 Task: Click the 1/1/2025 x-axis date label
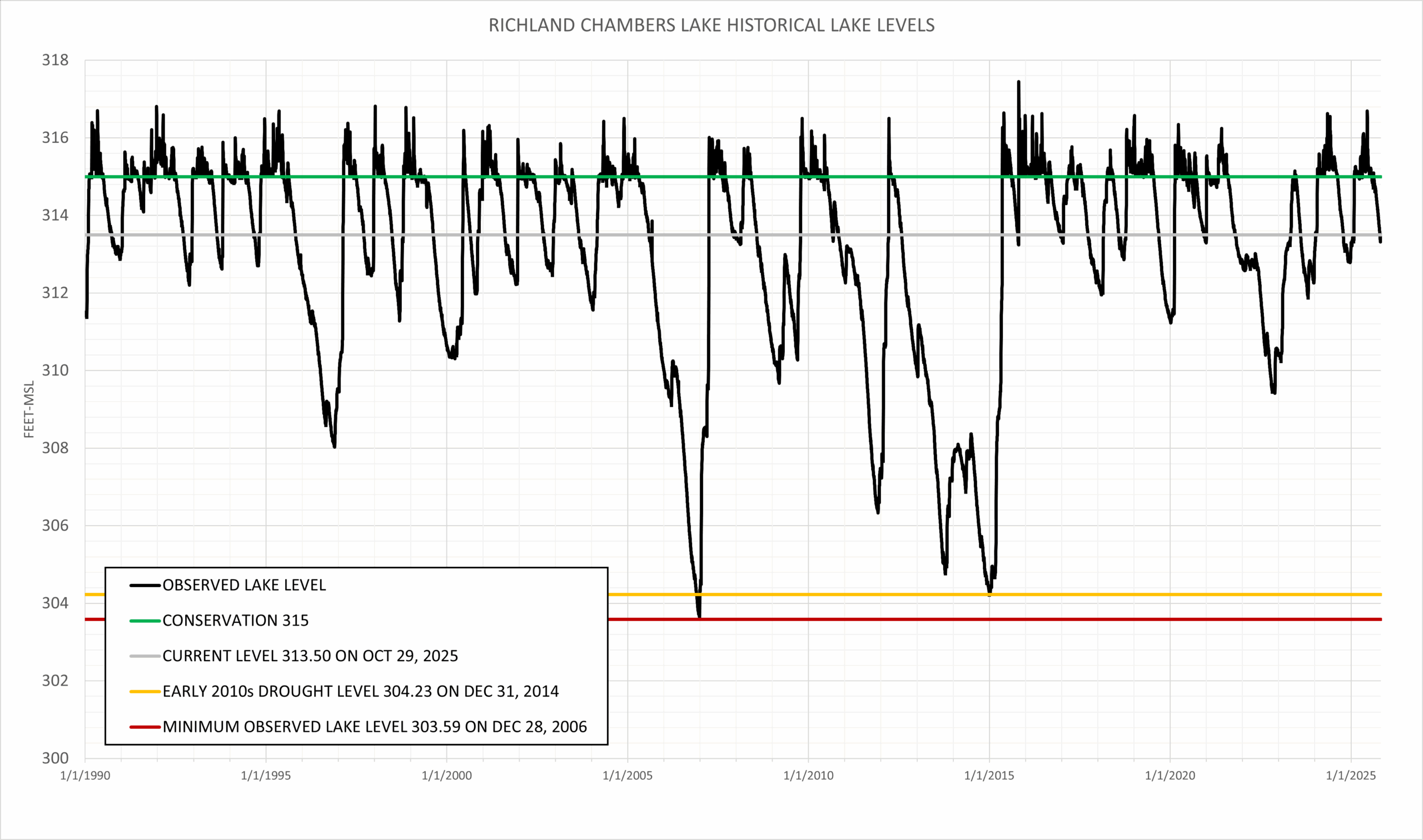[1351, 776]
